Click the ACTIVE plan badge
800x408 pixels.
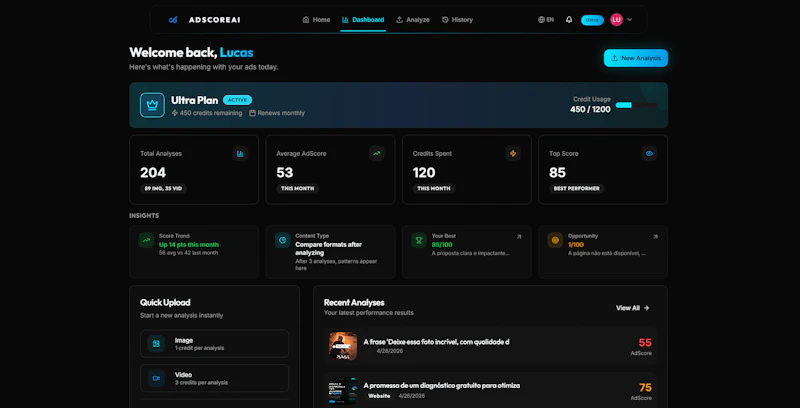tap(237, 100)
